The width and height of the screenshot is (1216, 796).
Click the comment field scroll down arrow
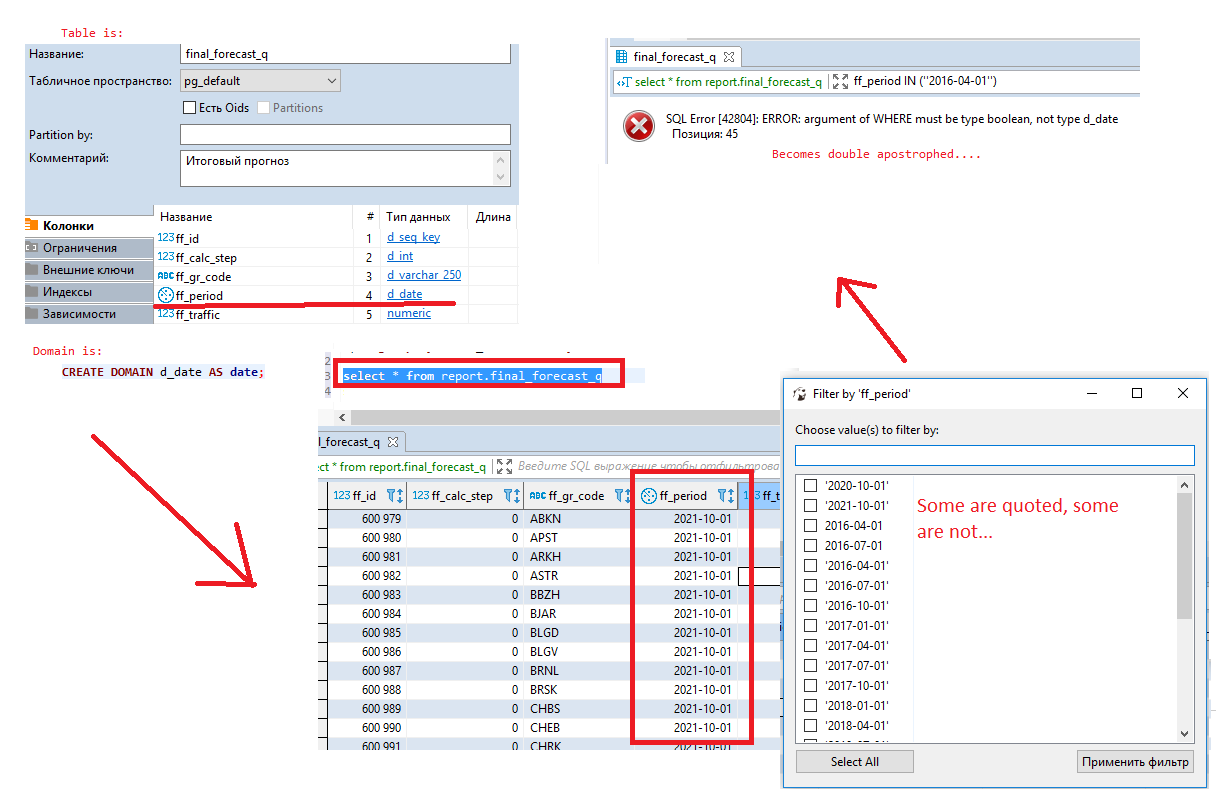coord(502,178)
